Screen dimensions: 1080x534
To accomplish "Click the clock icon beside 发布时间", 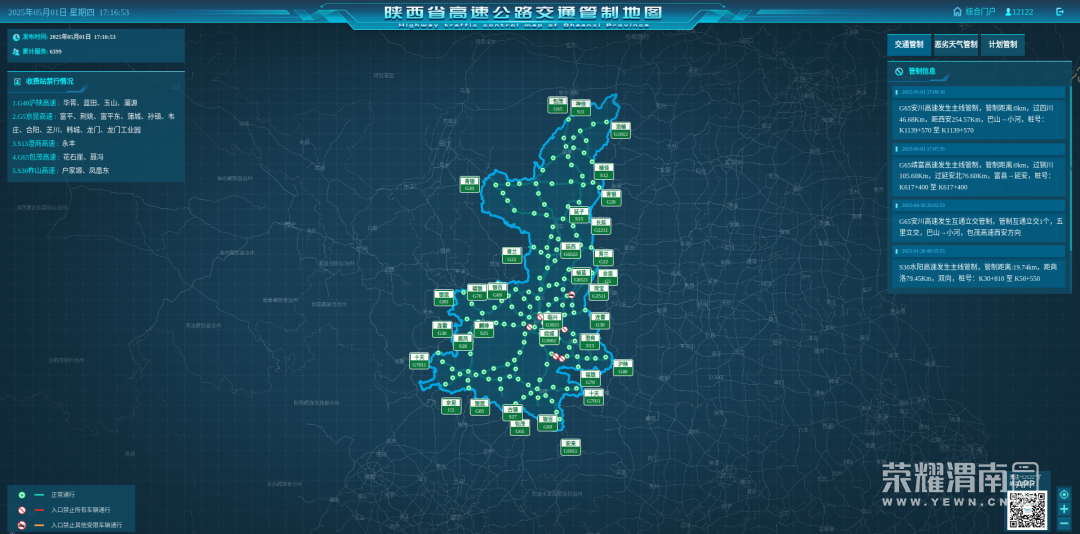I will pos(17,37).
